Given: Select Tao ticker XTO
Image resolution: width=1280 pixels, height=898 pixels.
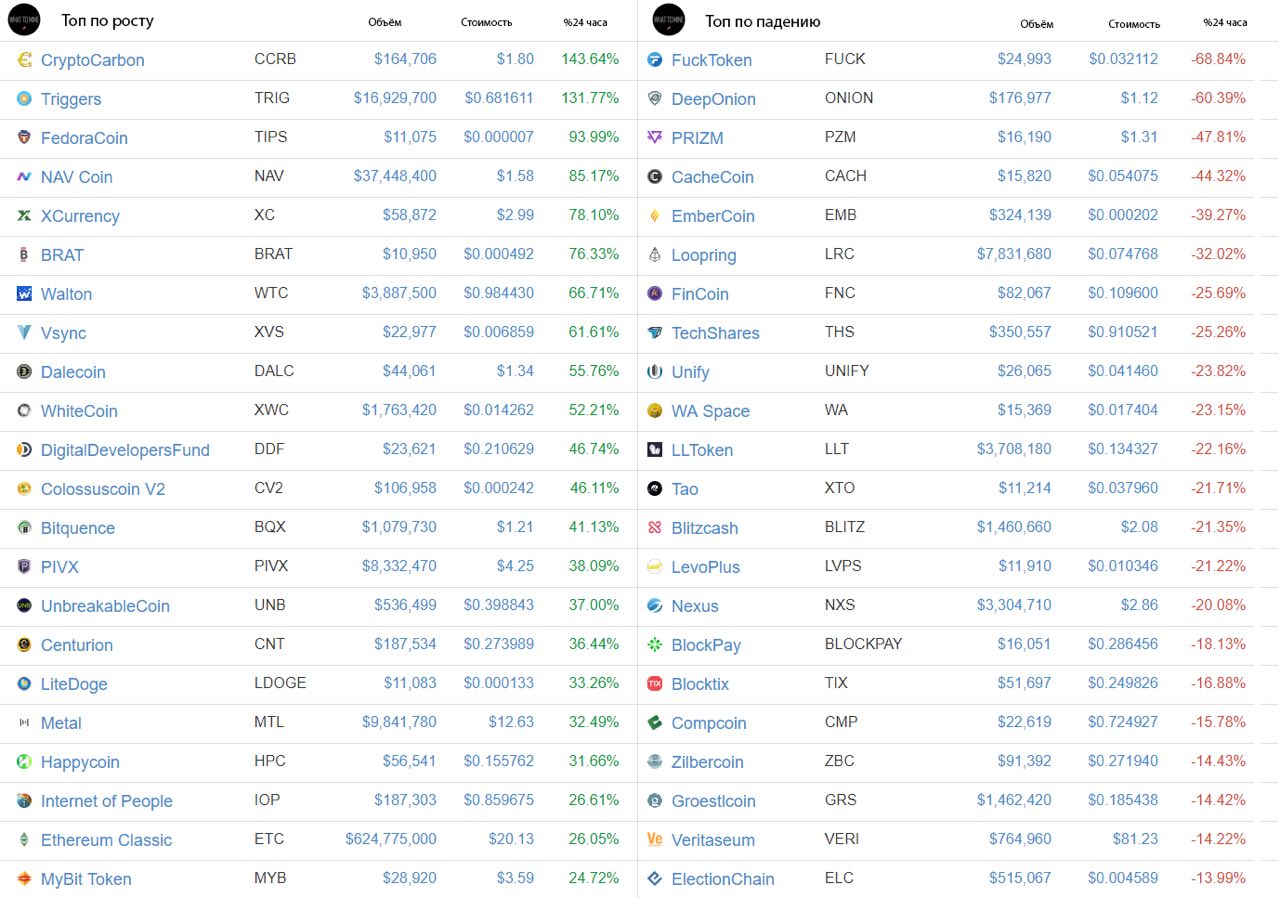Looking at the screenshot, I should [840, 488].
